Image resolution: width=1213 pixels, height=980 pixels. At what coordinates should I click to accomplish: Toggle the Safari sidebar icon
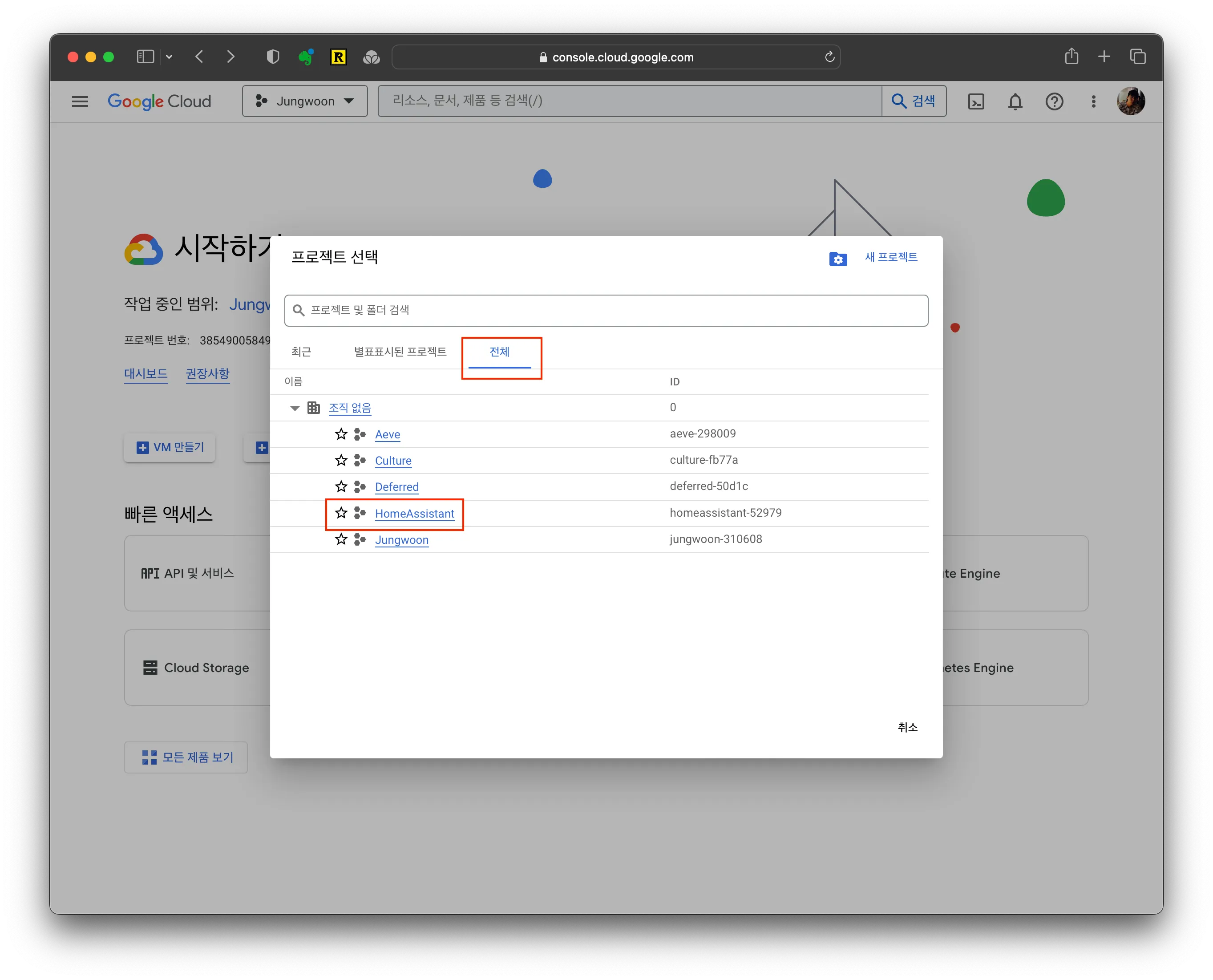146,57
